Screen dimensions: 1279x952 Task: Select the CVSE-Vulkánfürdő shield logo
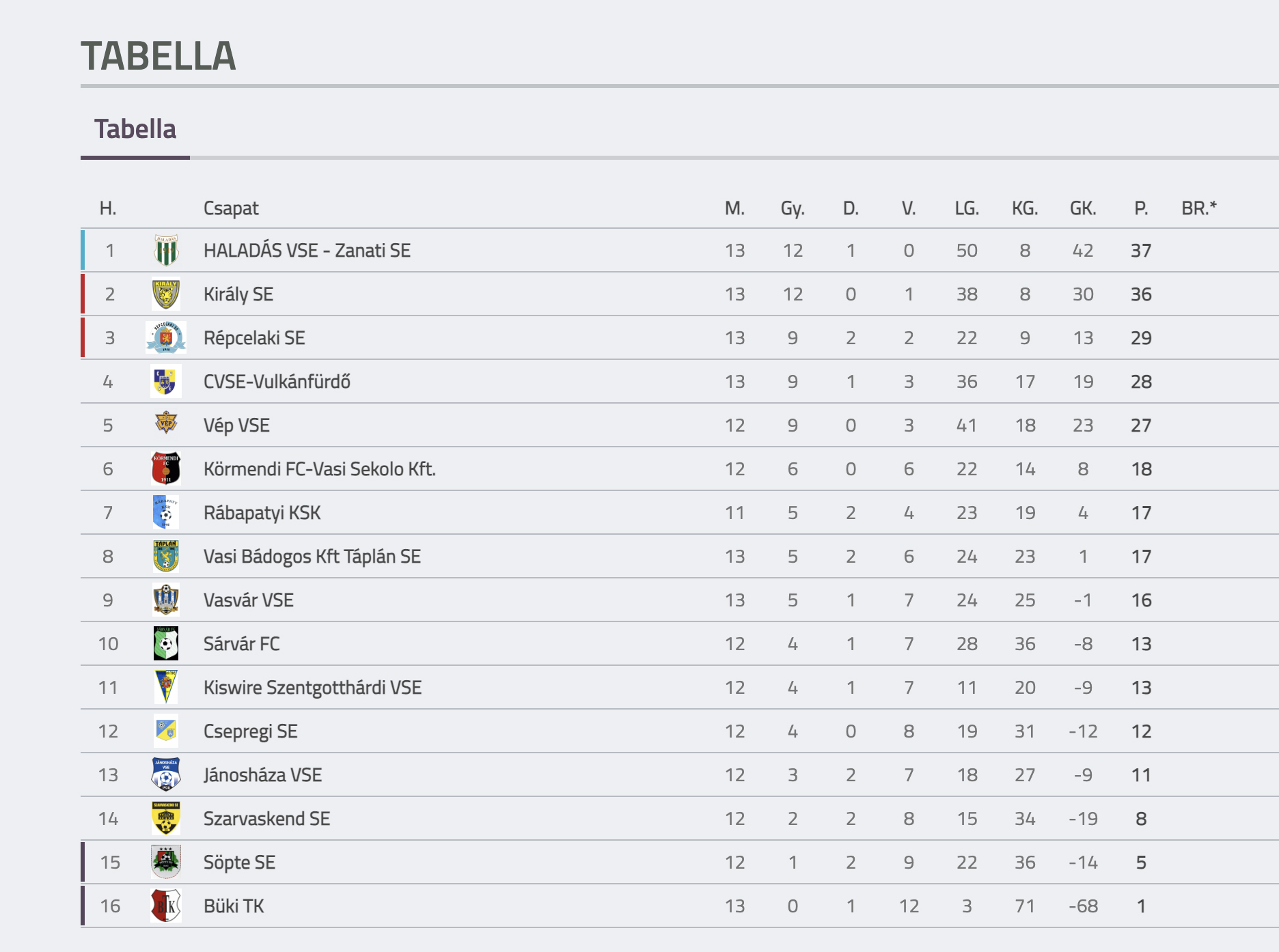166,381
